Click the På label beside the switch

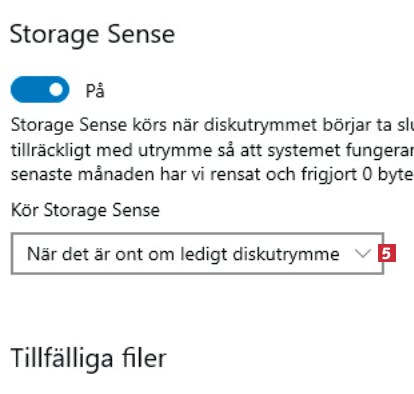[95, 91]
